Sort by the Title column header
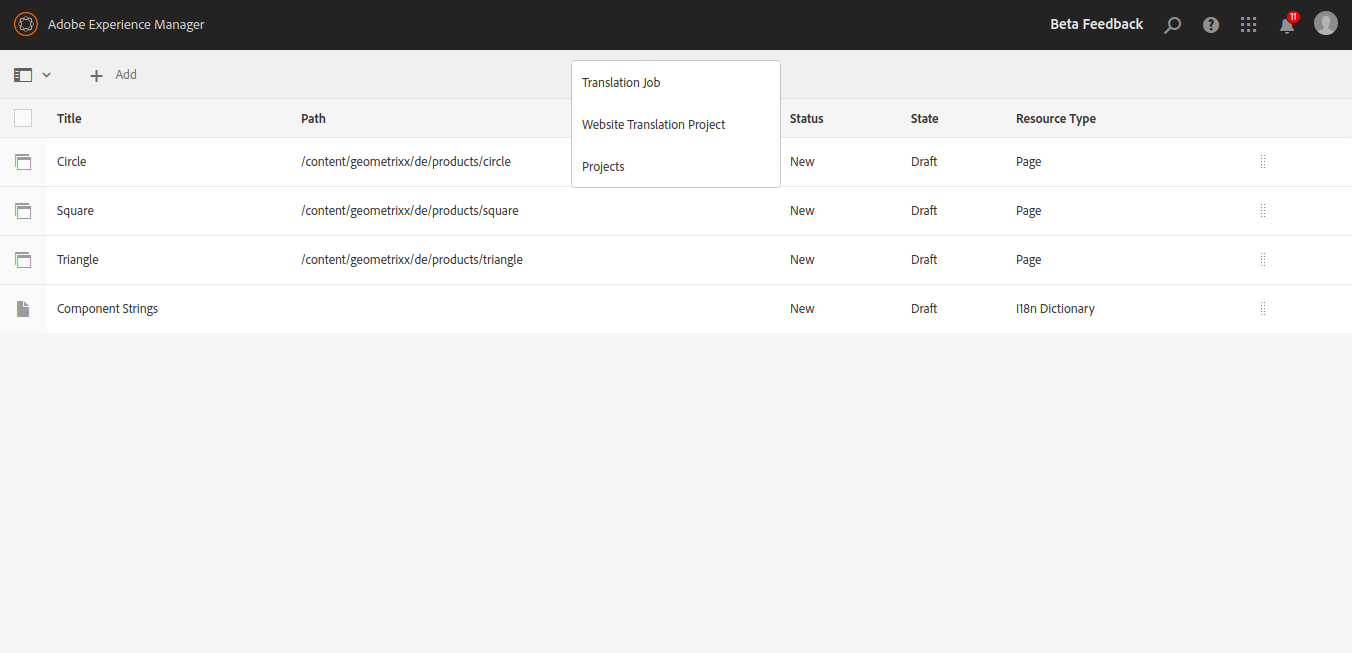The width and height of the screenshot is (1352, 653). (x=69, y=119)
